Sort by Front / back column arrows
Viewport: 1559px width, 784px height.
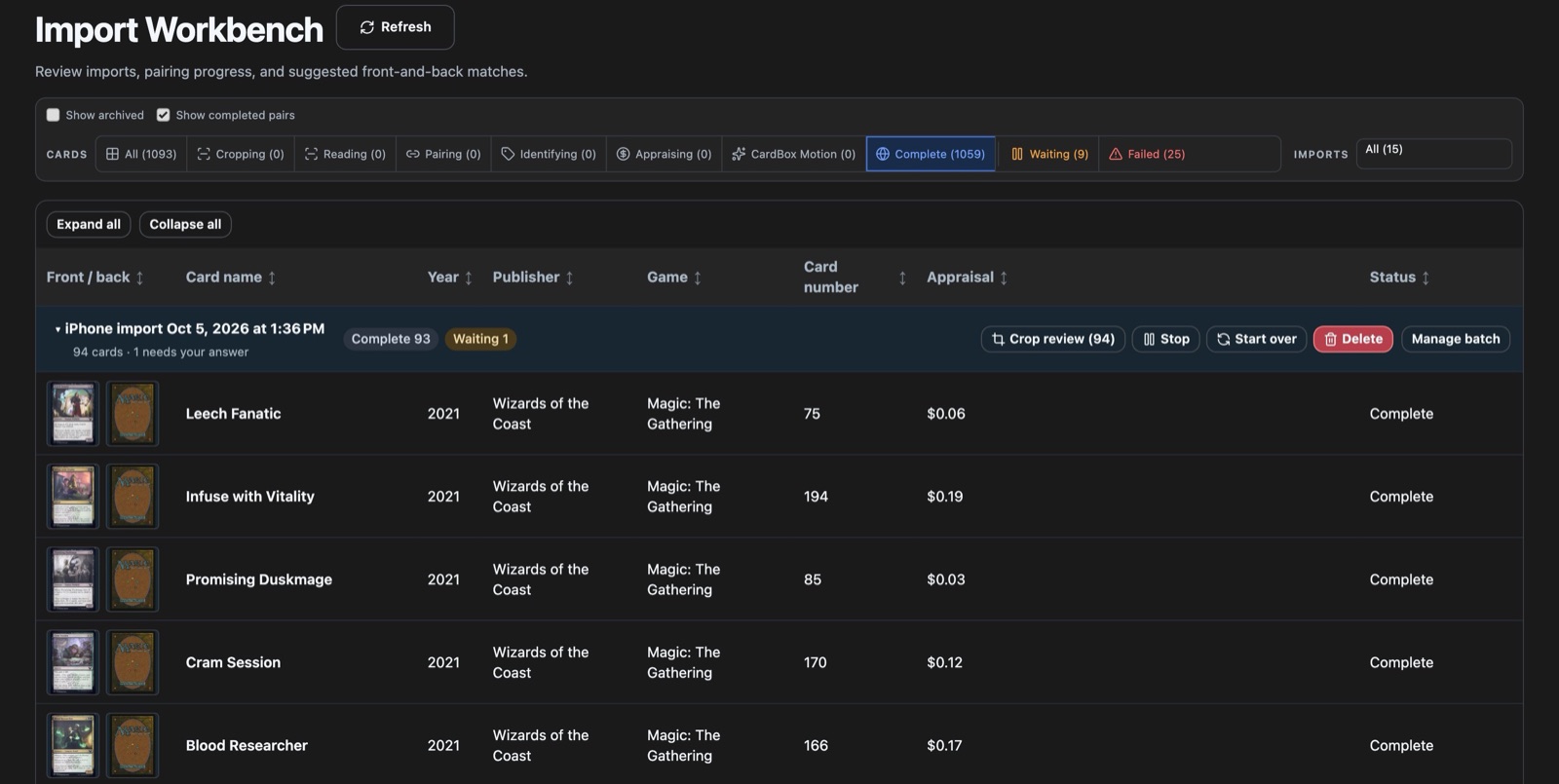pyautogui.click(x=139, y=278)
